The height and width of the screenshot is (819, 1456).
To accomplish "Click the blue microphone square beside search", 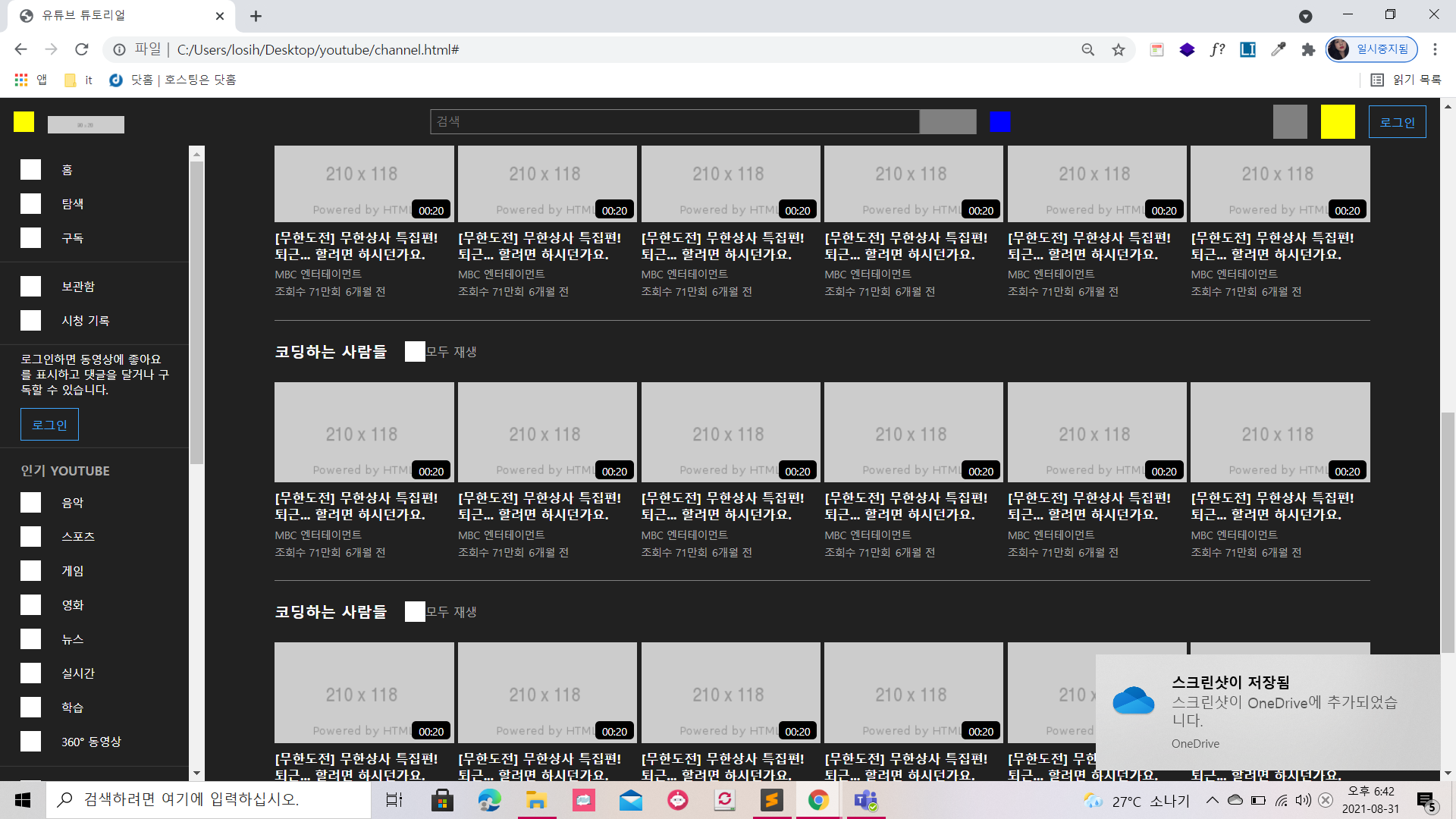I will tap(999, 122).
